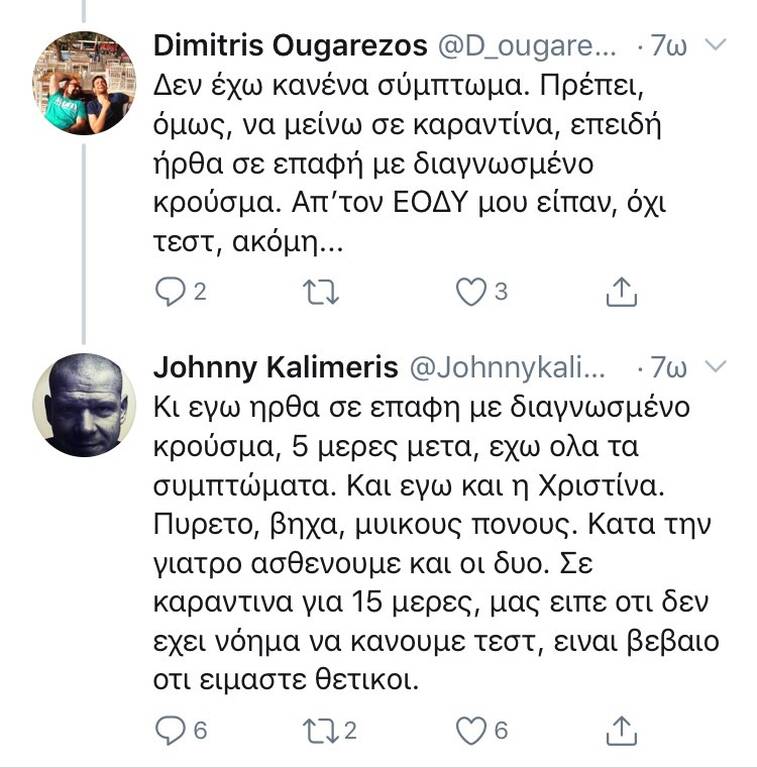Like Dimitris Ougarezos's tweet
The width and height of the screenshot is (757, 768).
pos(470,291)
